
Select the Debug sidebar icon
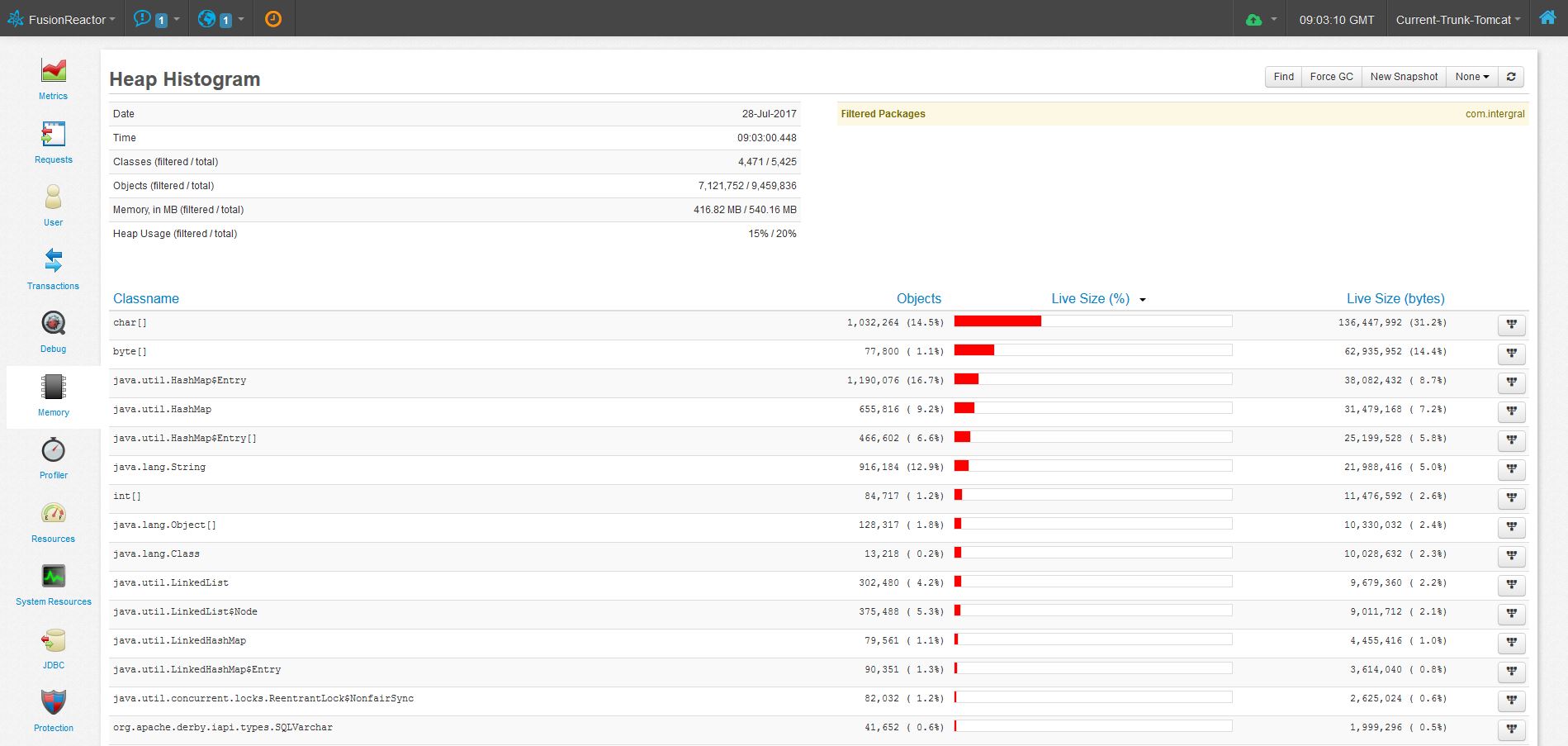[52, 324]
